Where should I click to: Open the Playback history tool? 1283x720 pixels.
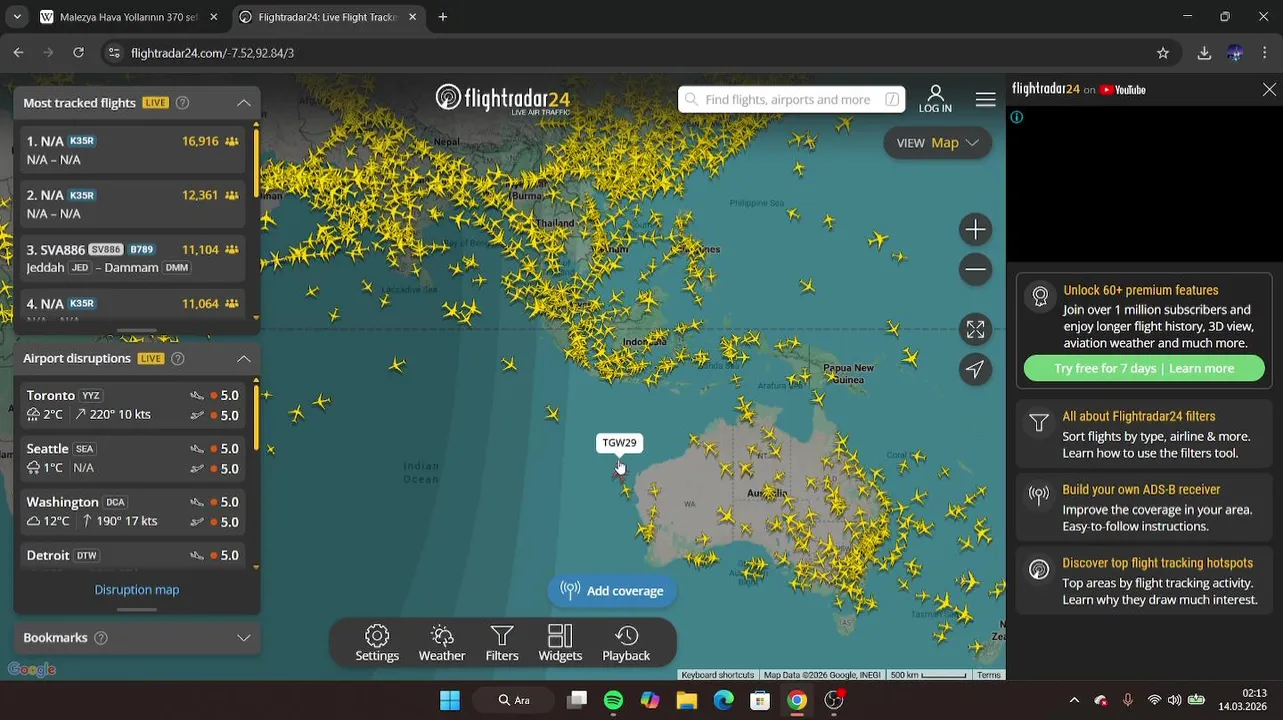626,643
